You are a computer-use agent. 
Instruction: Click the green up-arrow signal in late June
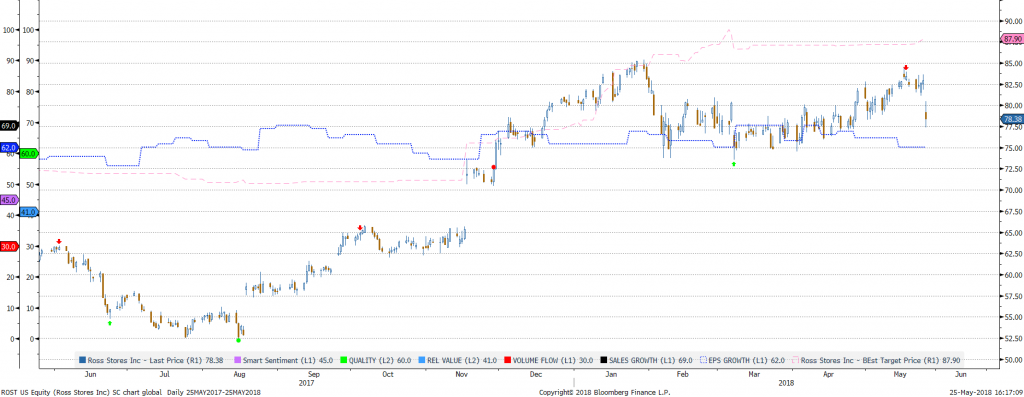point(110,323)
